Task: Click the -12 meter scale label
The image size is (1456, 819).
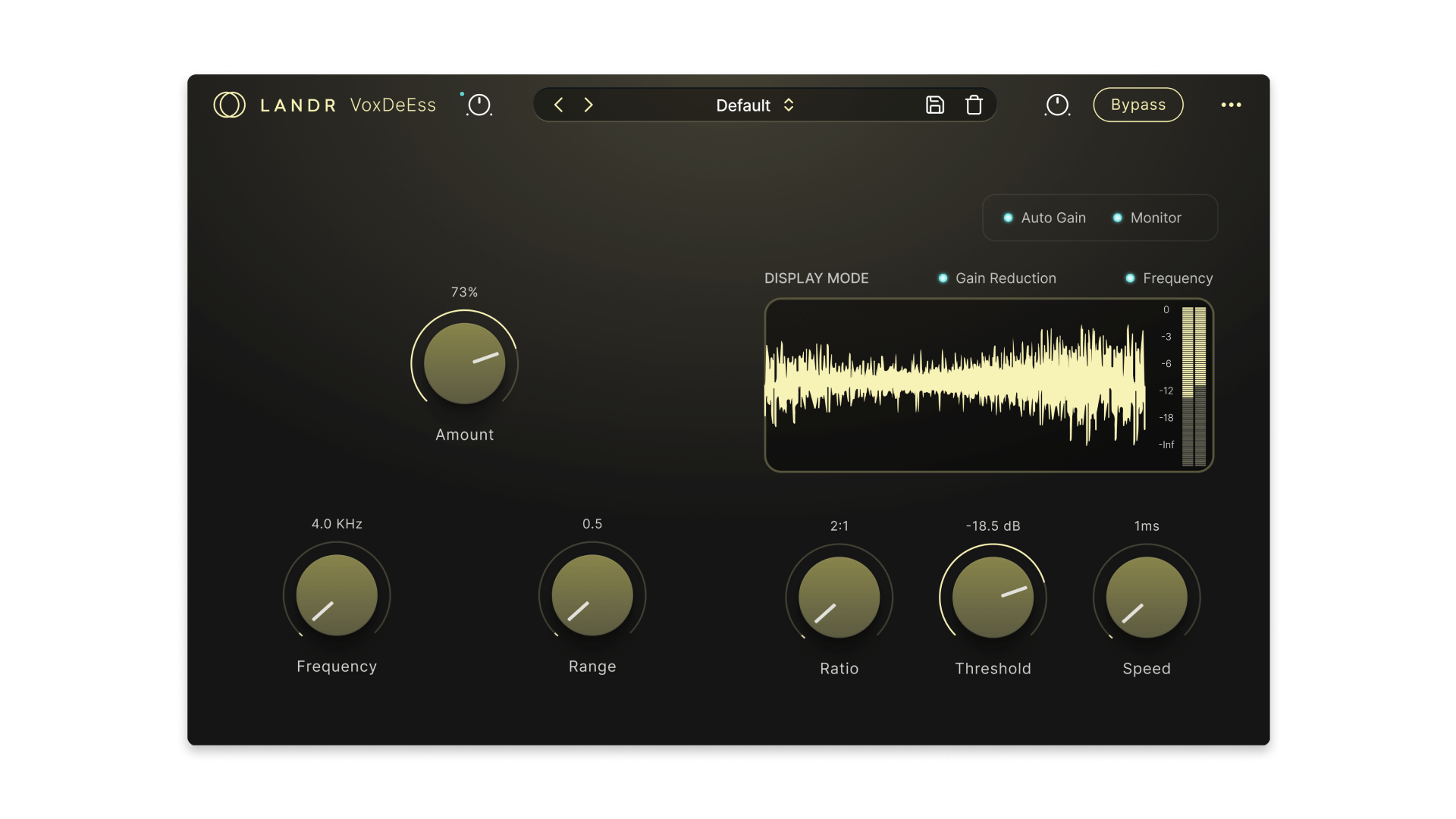Action: click(1166, 391)
